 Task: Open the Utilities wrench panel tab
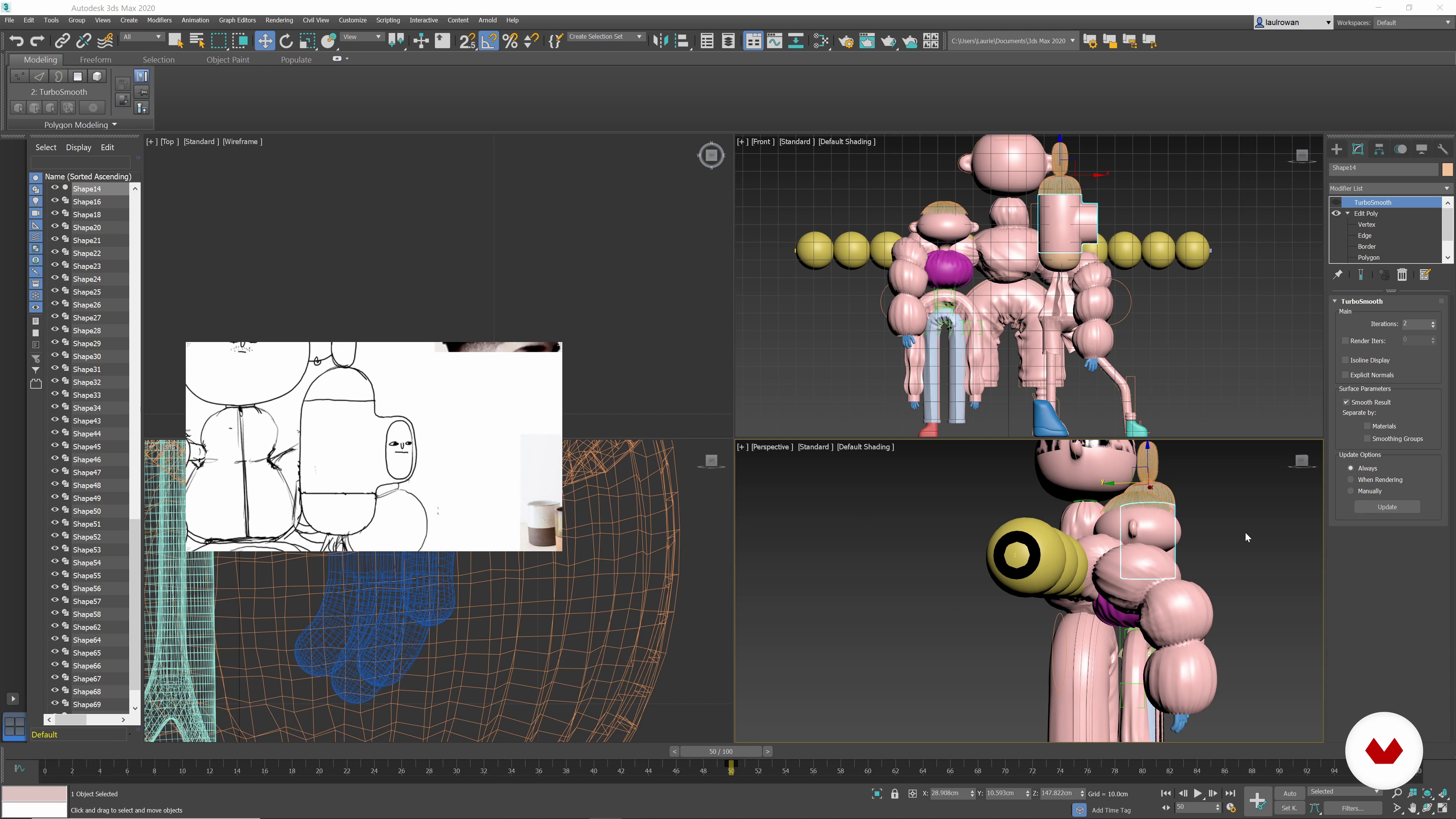tap(1443, 149)
